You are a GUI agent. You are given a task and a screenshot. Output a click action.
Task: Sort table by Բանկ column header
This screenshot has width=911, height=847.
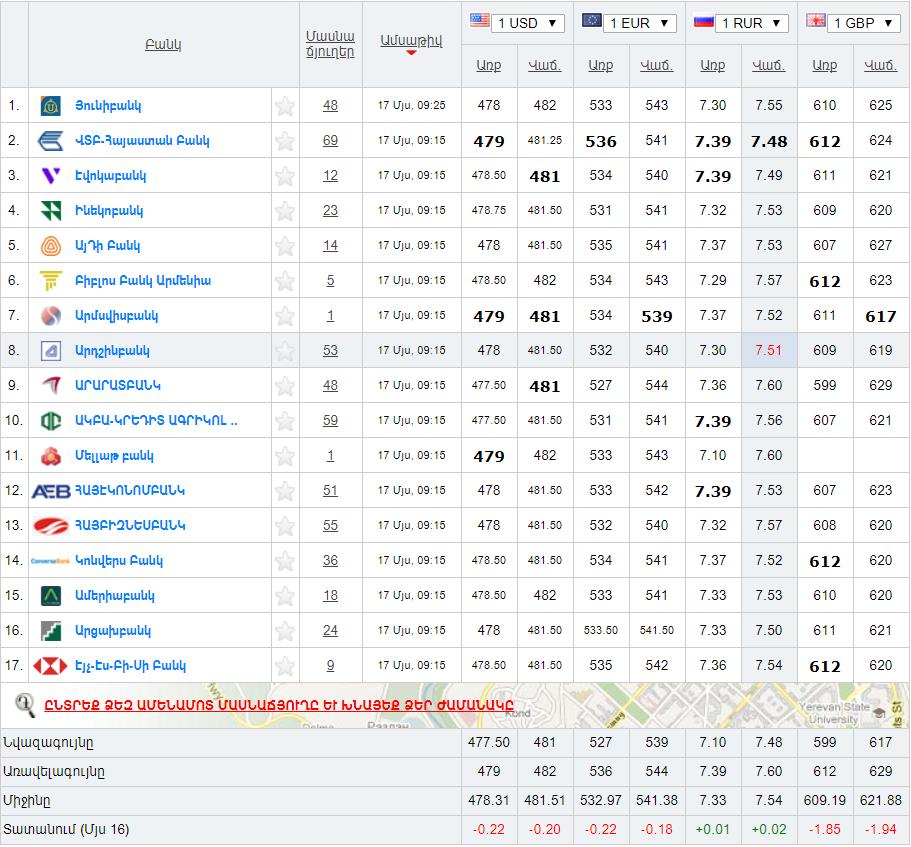point(163,45)
